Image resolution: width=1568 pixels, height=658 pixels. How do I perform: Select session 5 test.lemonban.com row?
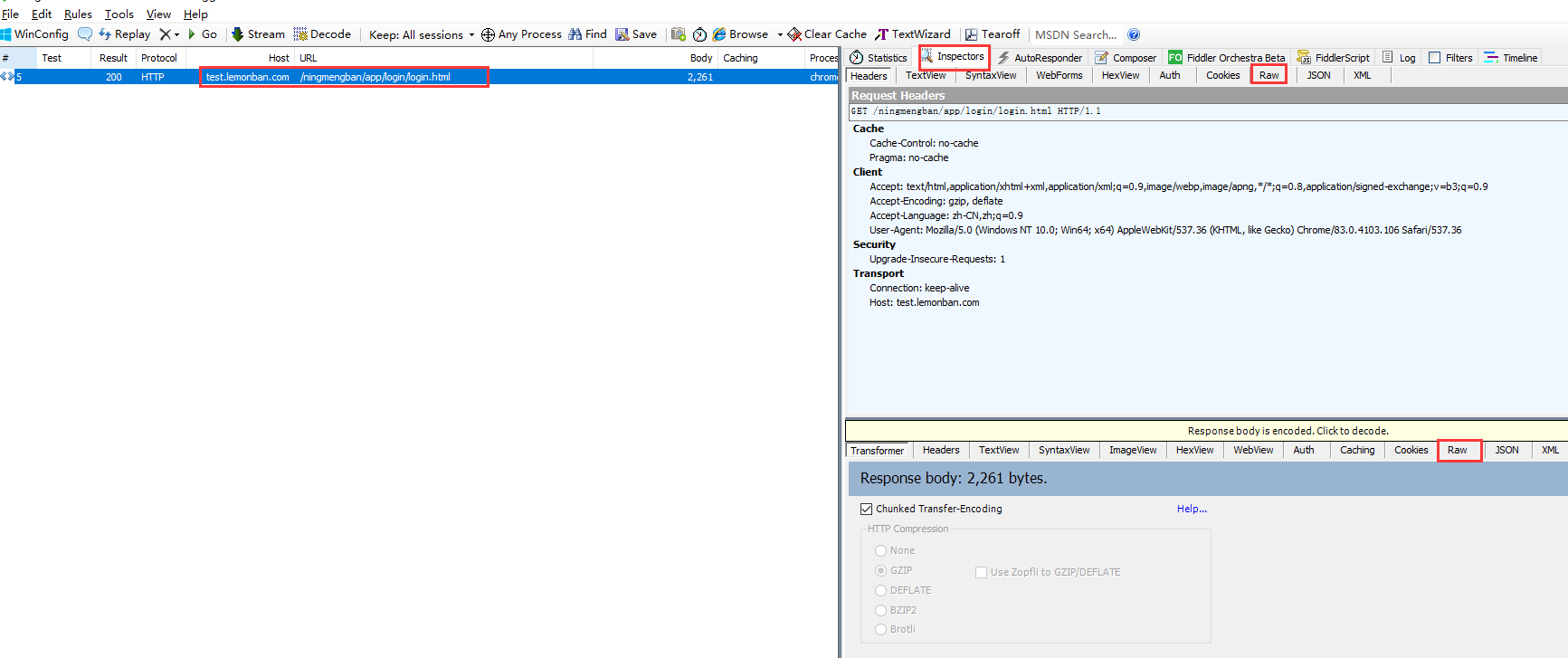[x=419, y=77]
